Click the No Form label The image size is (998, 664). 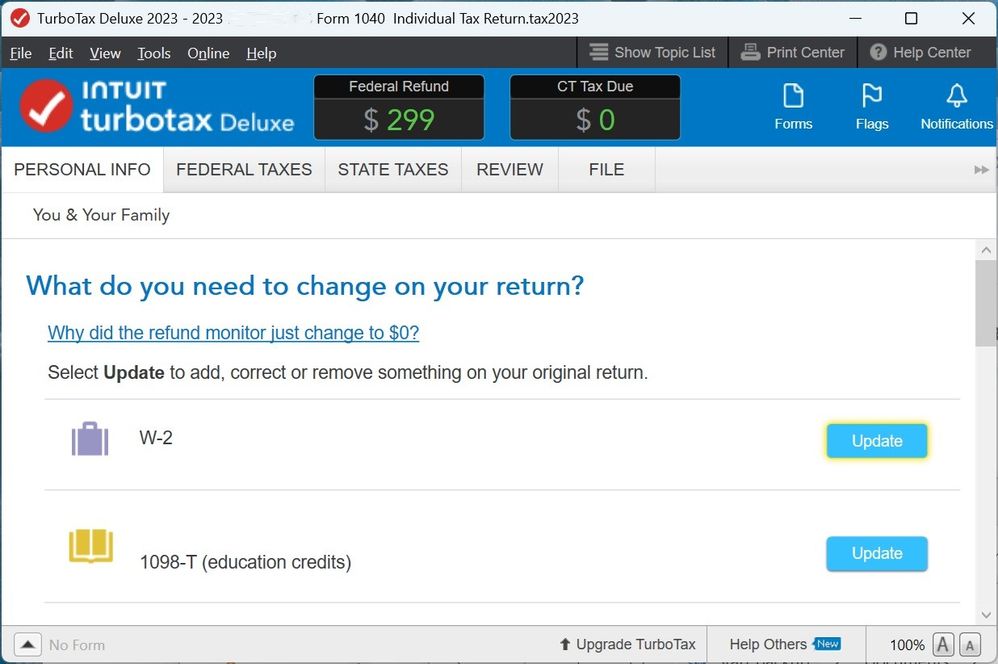[77, 645]
